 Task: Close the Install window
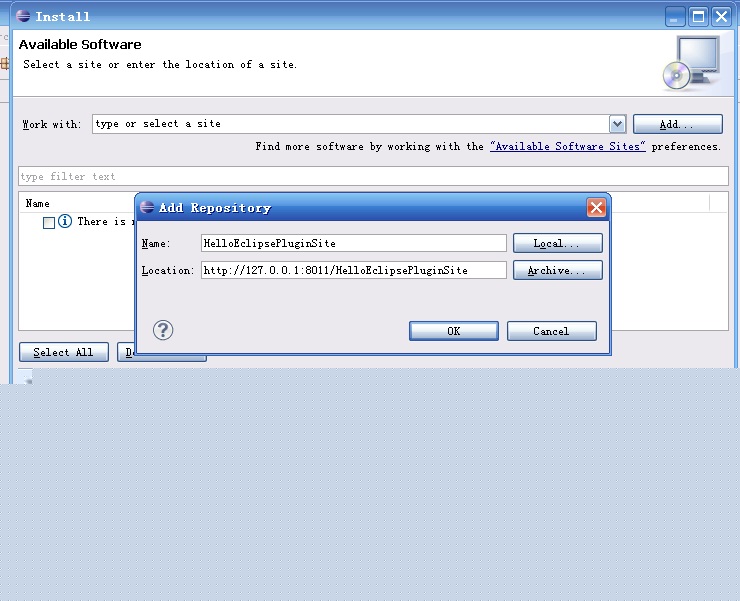(x=722, y=17)
